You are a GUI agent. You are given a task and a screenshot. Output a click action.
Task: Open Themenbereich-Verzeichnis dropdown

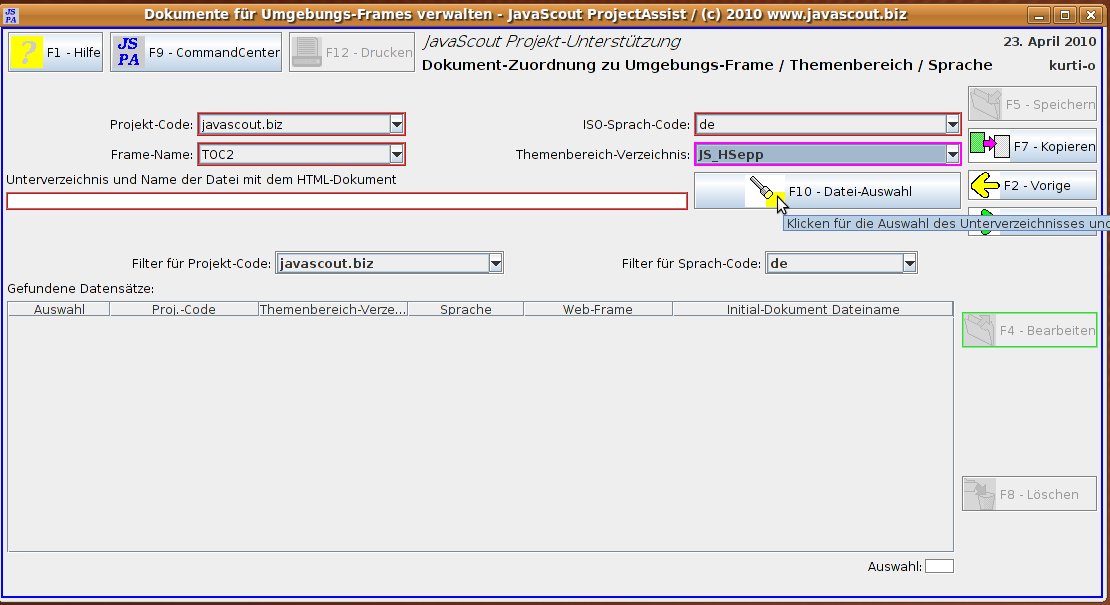click(x=952, y=154)
